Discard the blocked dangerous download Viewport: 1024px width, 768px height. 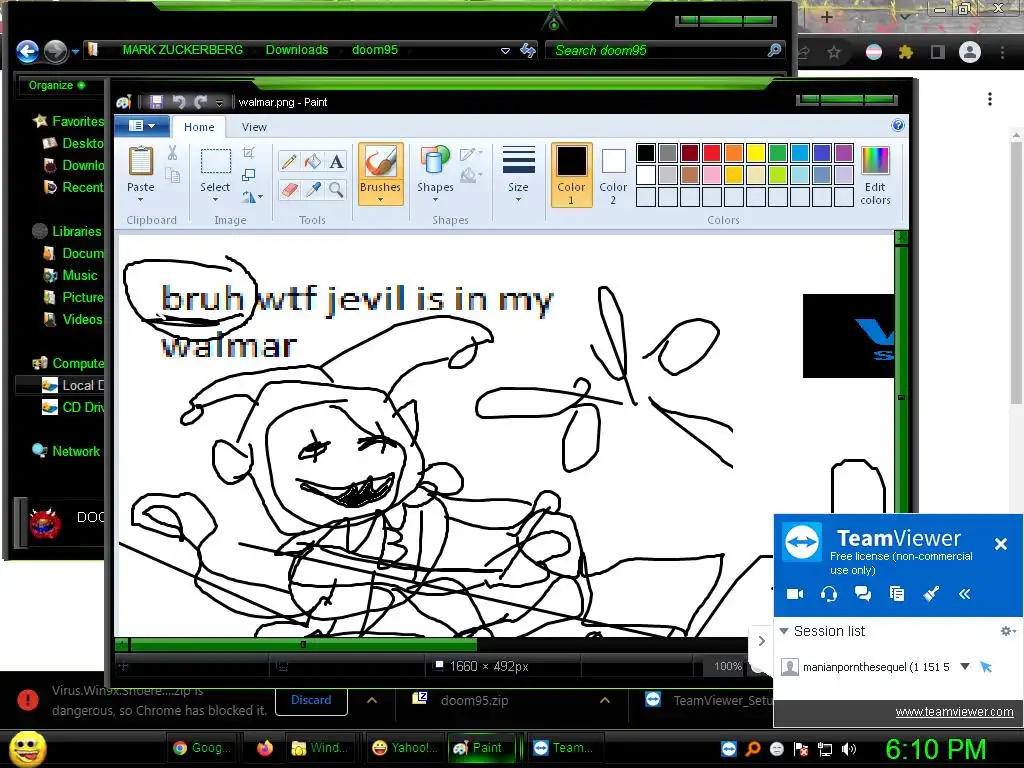click(x=311, y=700)
